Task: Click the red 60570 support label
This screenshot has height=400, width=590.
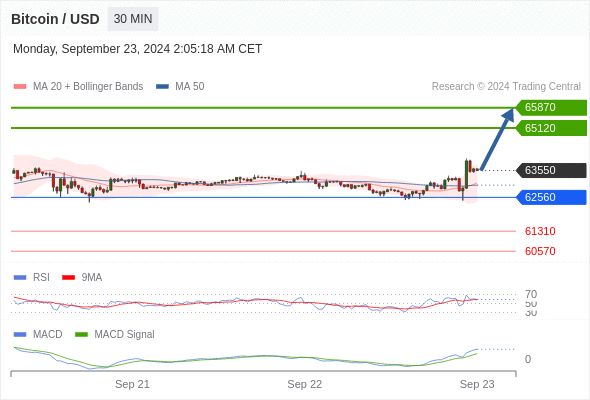Action: click(x=540, y=251)
